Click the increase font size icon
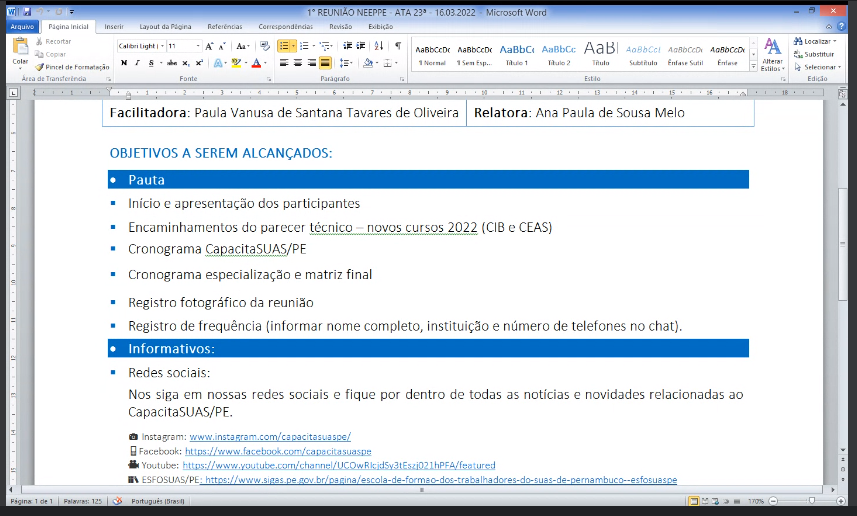Screen dimensions: 857x516 pyautogui.click(x=209, y=46)
